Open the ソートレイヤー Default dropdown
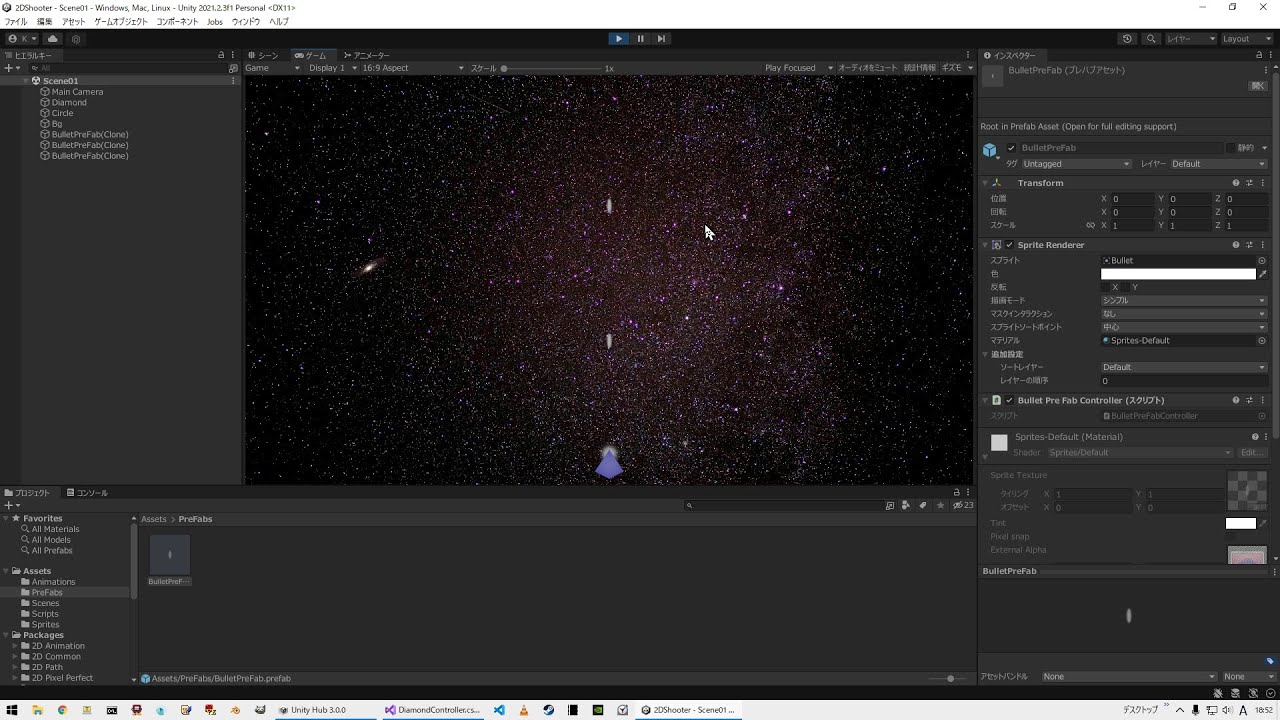Viewport: 1280px width, 720px height. pos(1184,367)
